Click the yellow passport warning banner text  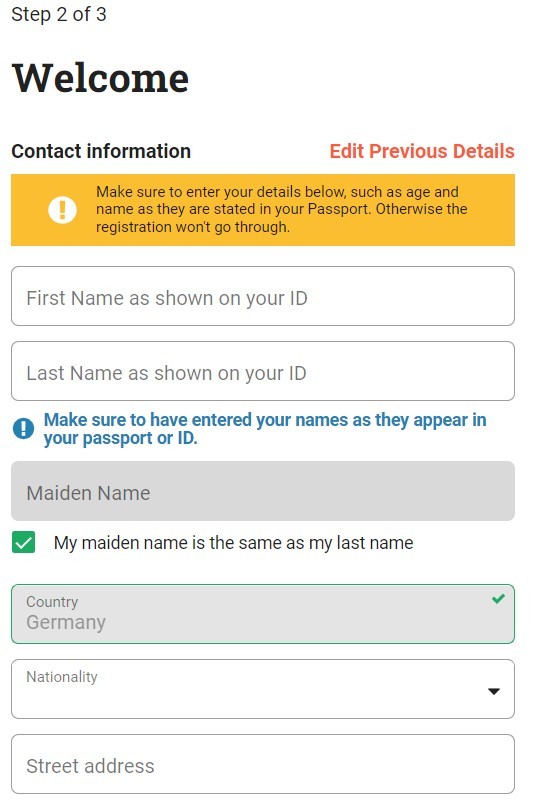(x=282, y=209)
